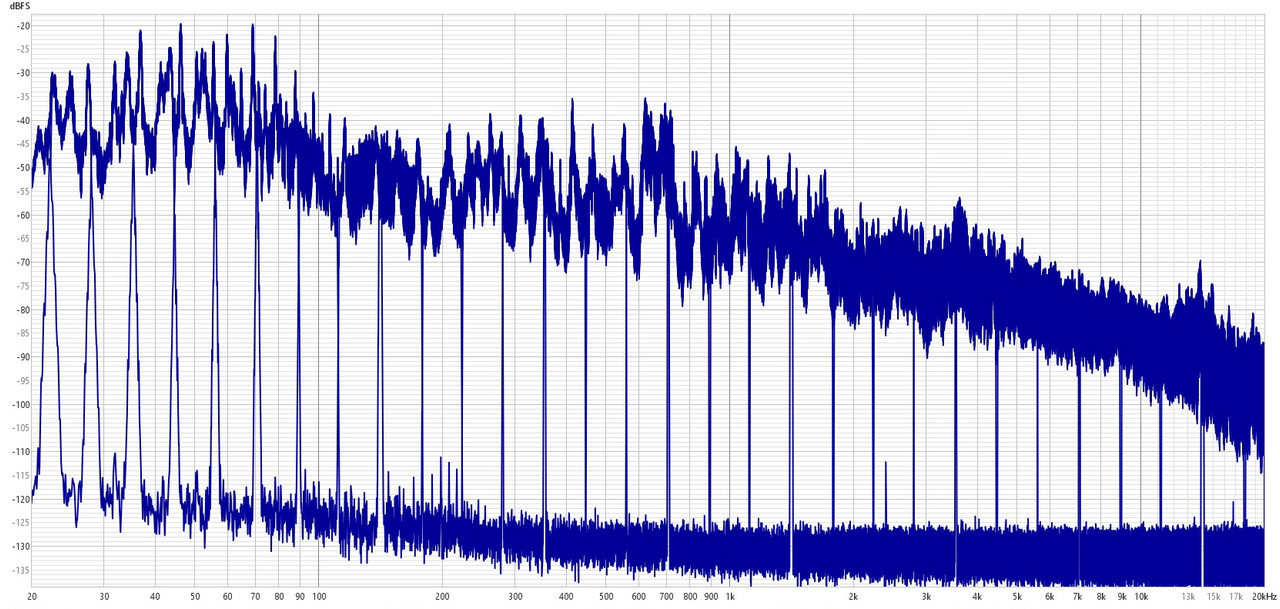
Task: Click the 40 Hz frequency axis label
Action: tap(155, 596)
